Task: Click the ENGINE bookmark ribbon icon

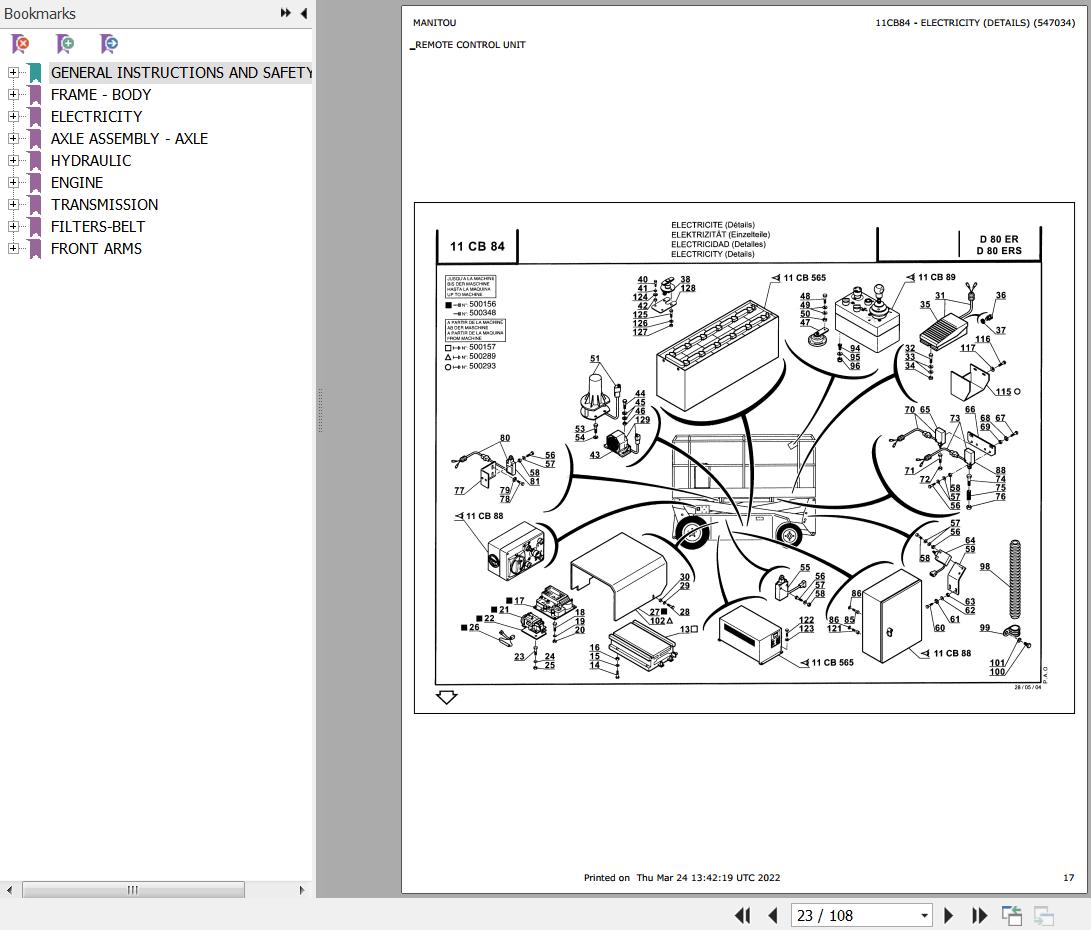Action: pyautogui.click(x=35, y=182)
